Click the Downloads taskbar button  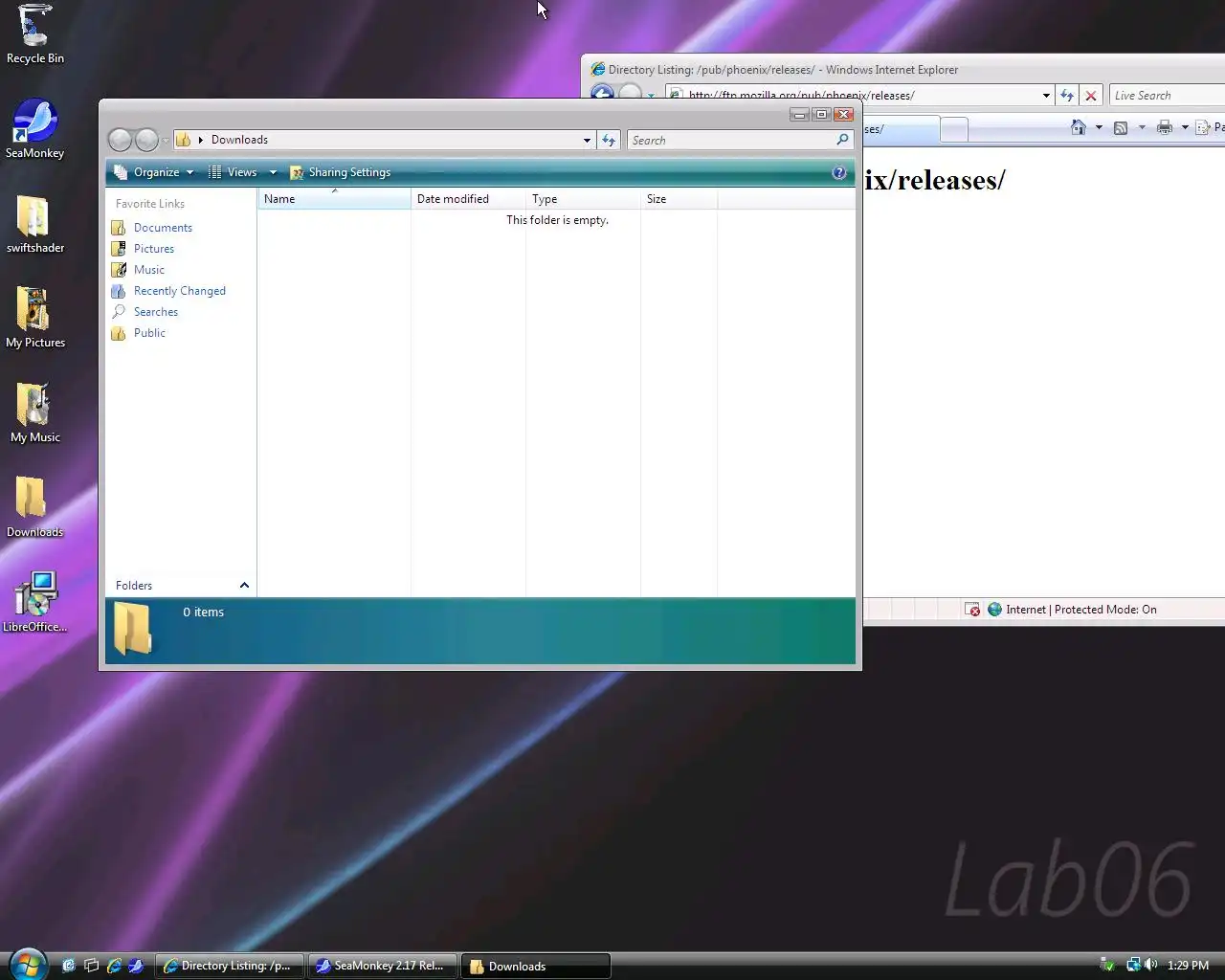pos(536,966)
